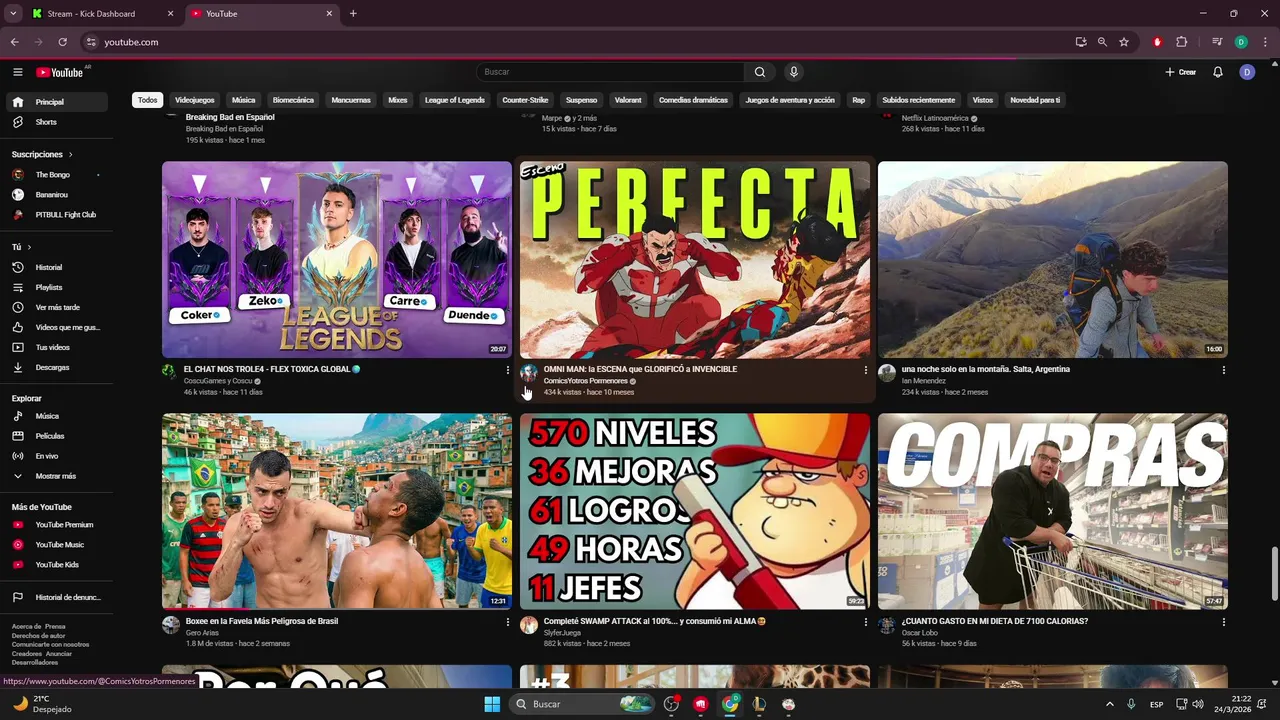Open taskbar weather widget 21°C Despejado
Image resolution: width=1280 pixels, height=720 pixels.
coord(40,704)
